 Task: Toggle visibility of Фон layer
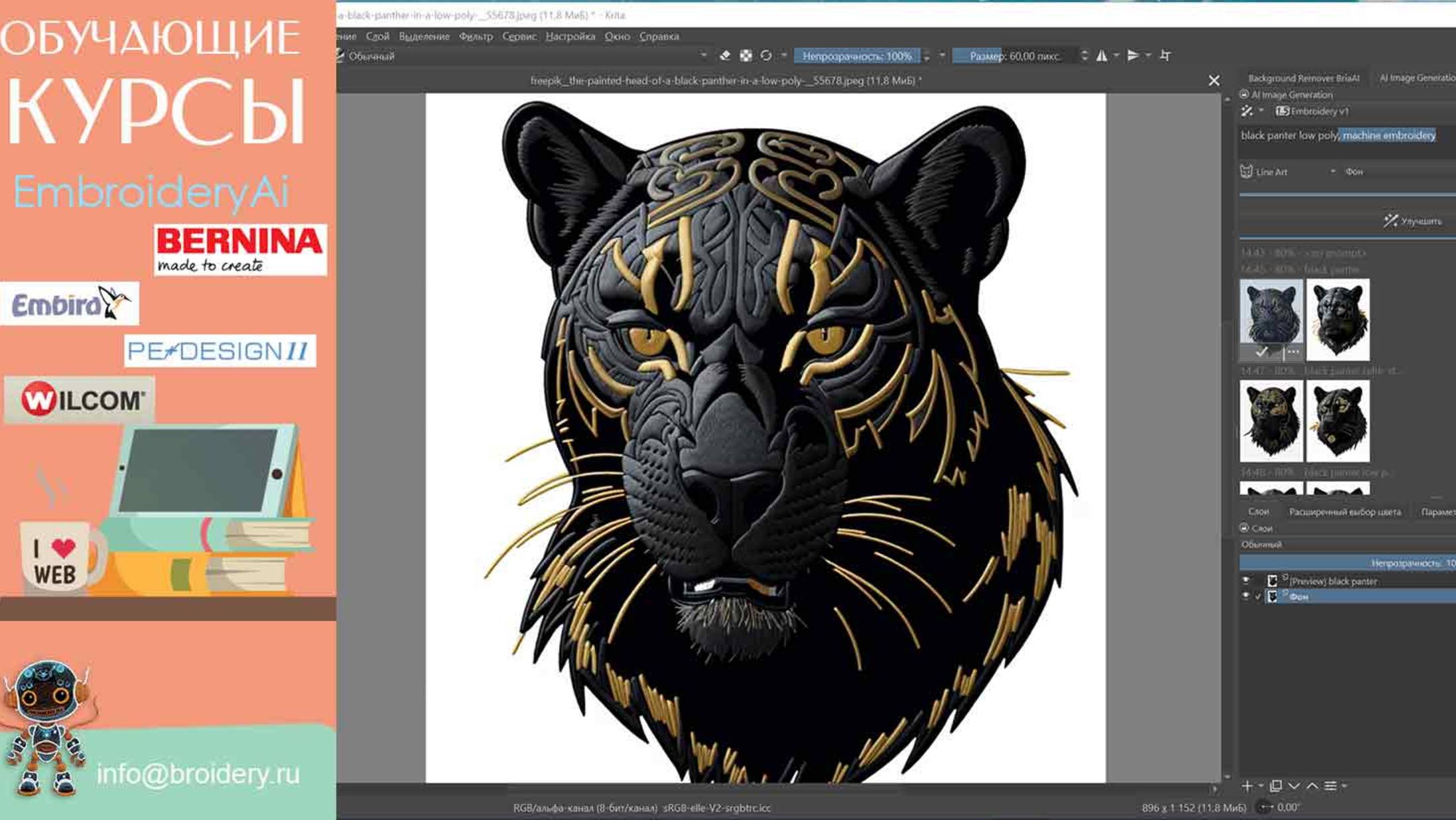point(1246,596)
